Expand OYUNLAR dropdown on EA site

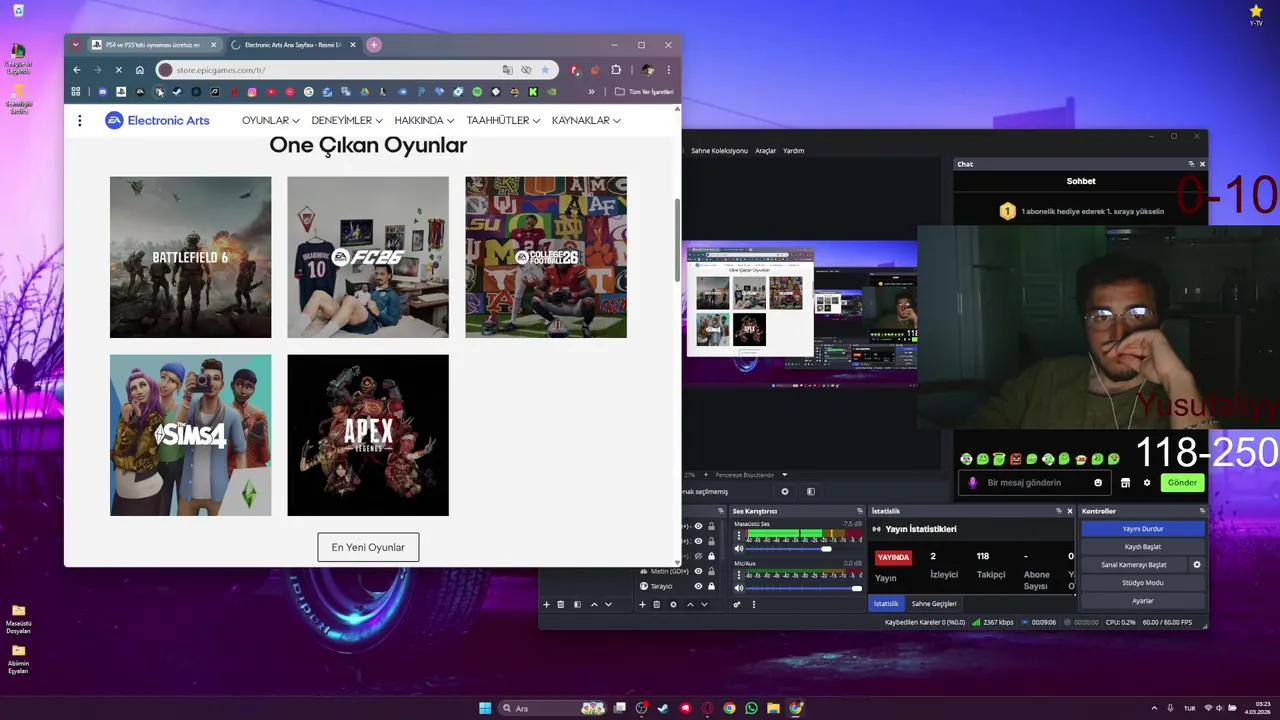270,120
